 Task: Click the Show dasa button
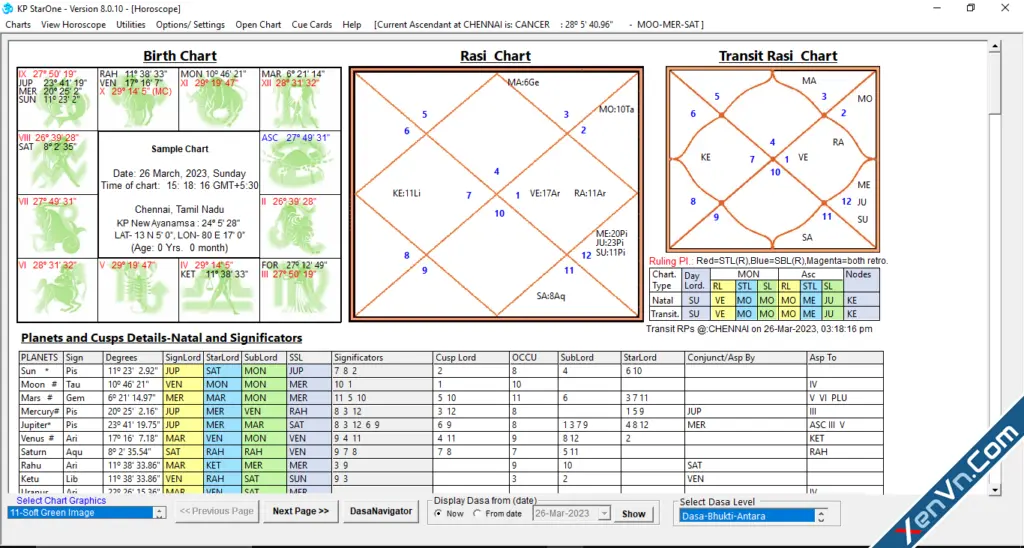pos(633,514)
